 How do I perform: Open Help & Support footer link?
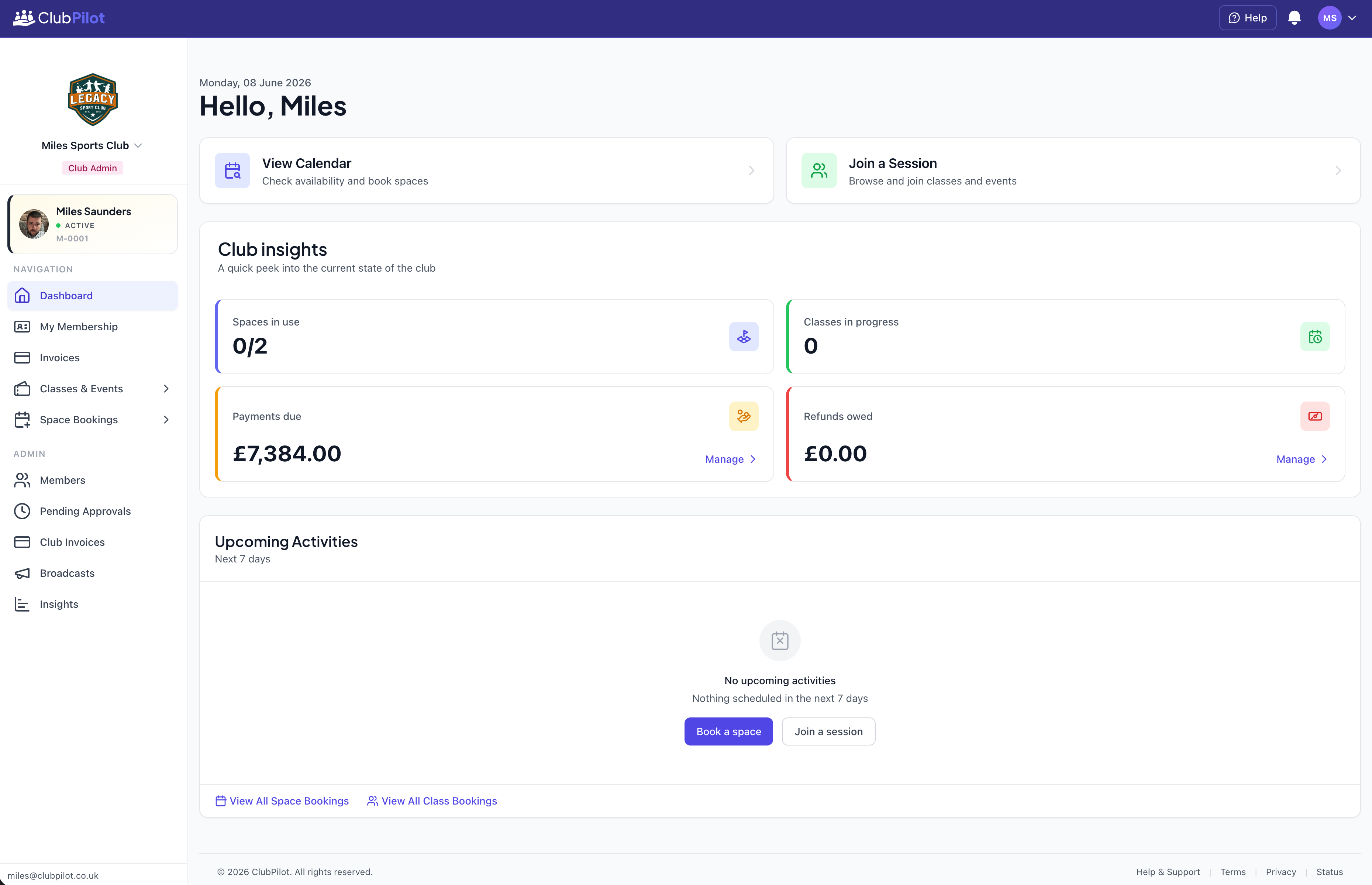[1168, 872]
